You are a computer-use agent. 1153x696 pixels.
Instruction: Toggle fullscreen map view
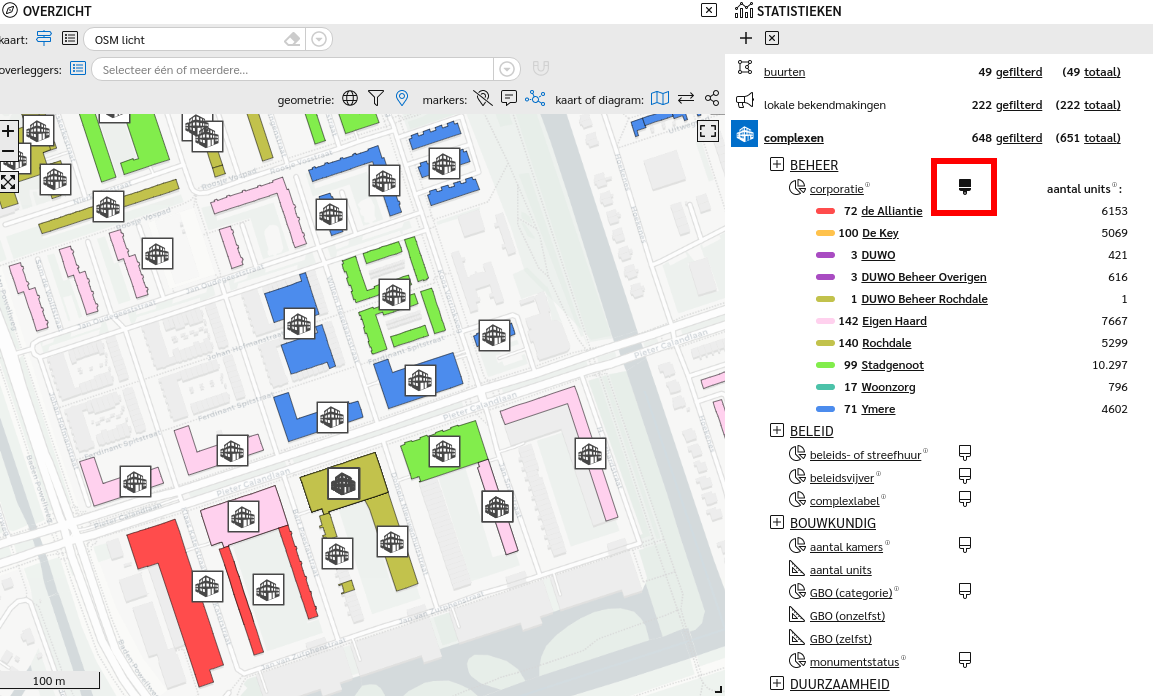click(x=708, y=132)
